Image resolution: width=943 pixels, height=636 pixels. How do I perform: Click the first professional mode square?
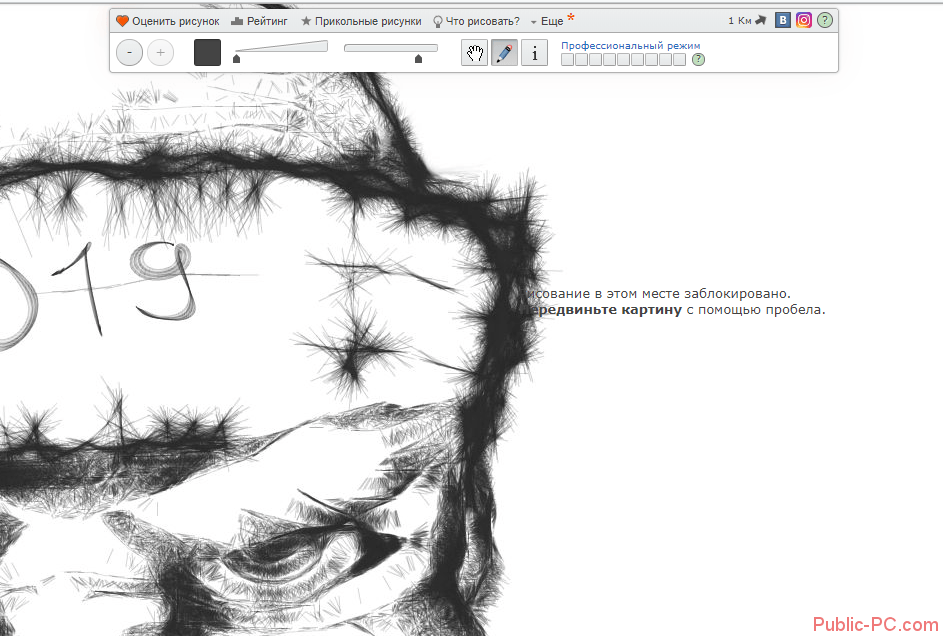click(567, 60)
